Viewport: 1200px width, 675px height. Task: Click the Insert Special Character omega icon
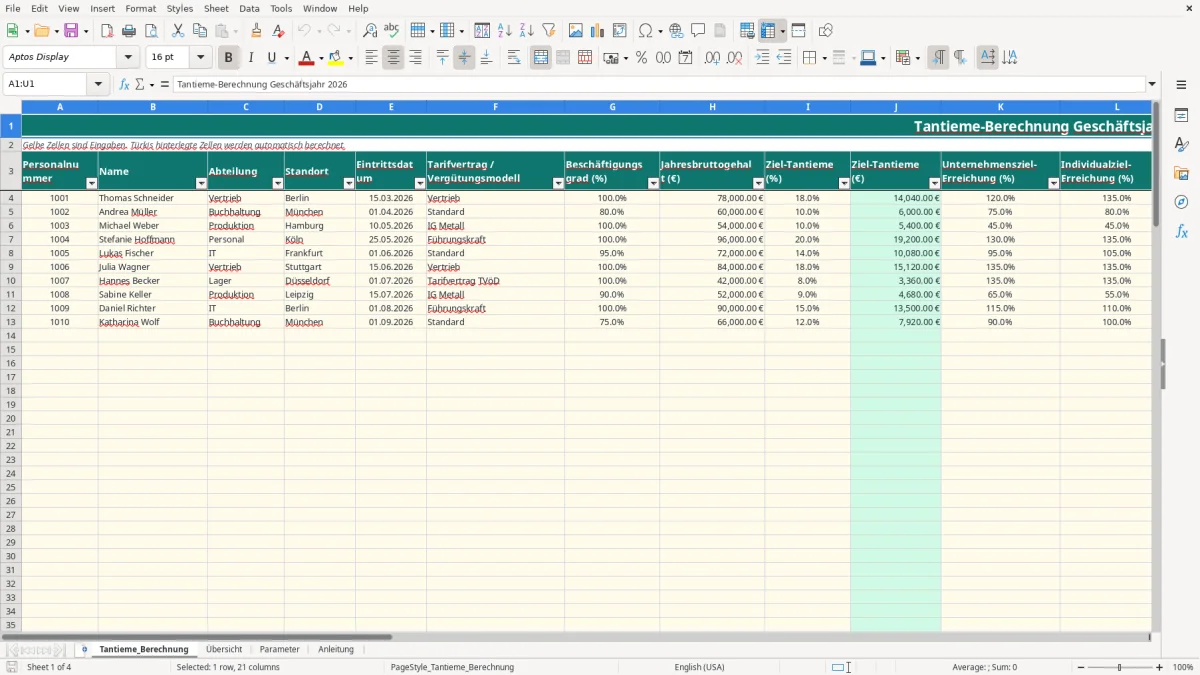(x=645, y=31)
